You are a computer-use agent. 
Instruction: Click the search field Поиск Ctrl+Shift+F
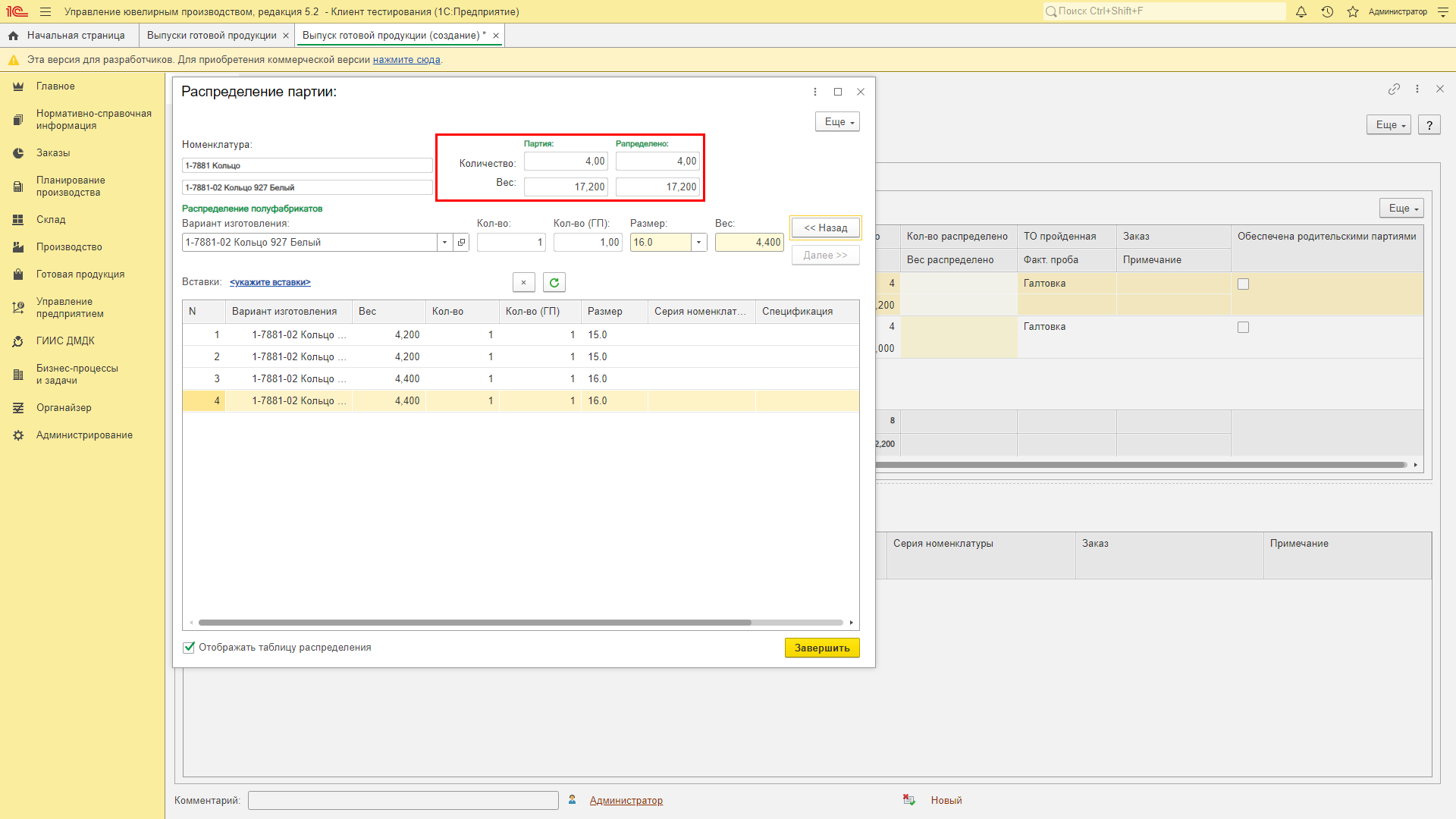[x=1165, y=11]
